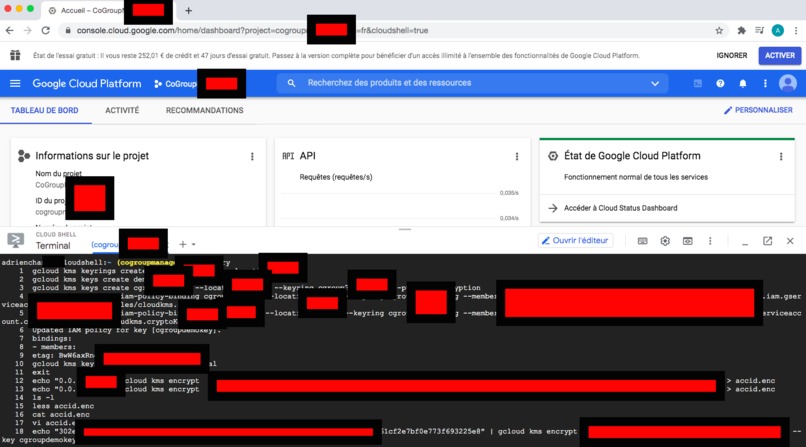
Task: Click the browser back arrow
Action: coord(9,30)
